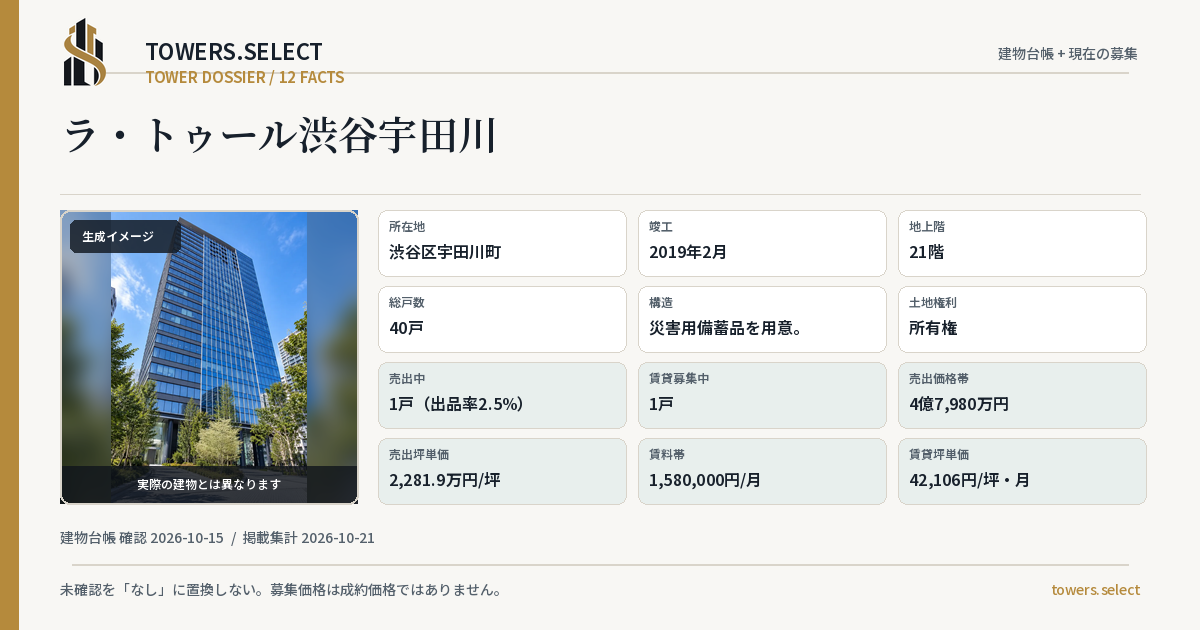This screenshot has height=630, width=1200.
Task: Select the 売出坪単価 value 2,281.9万円/坪
Action: pyautogui.click(x=445, y=479)
